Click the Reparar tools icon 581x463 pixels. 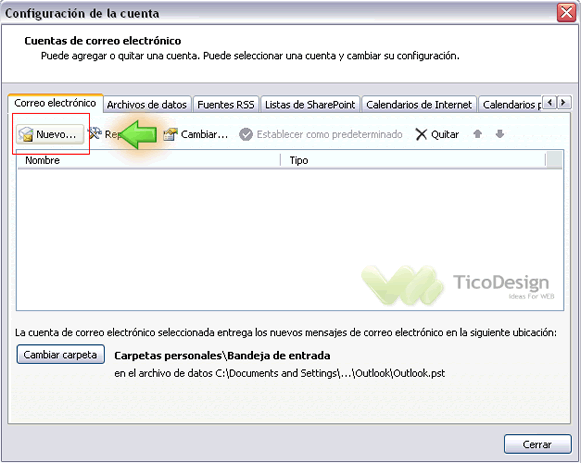(94, 133)
